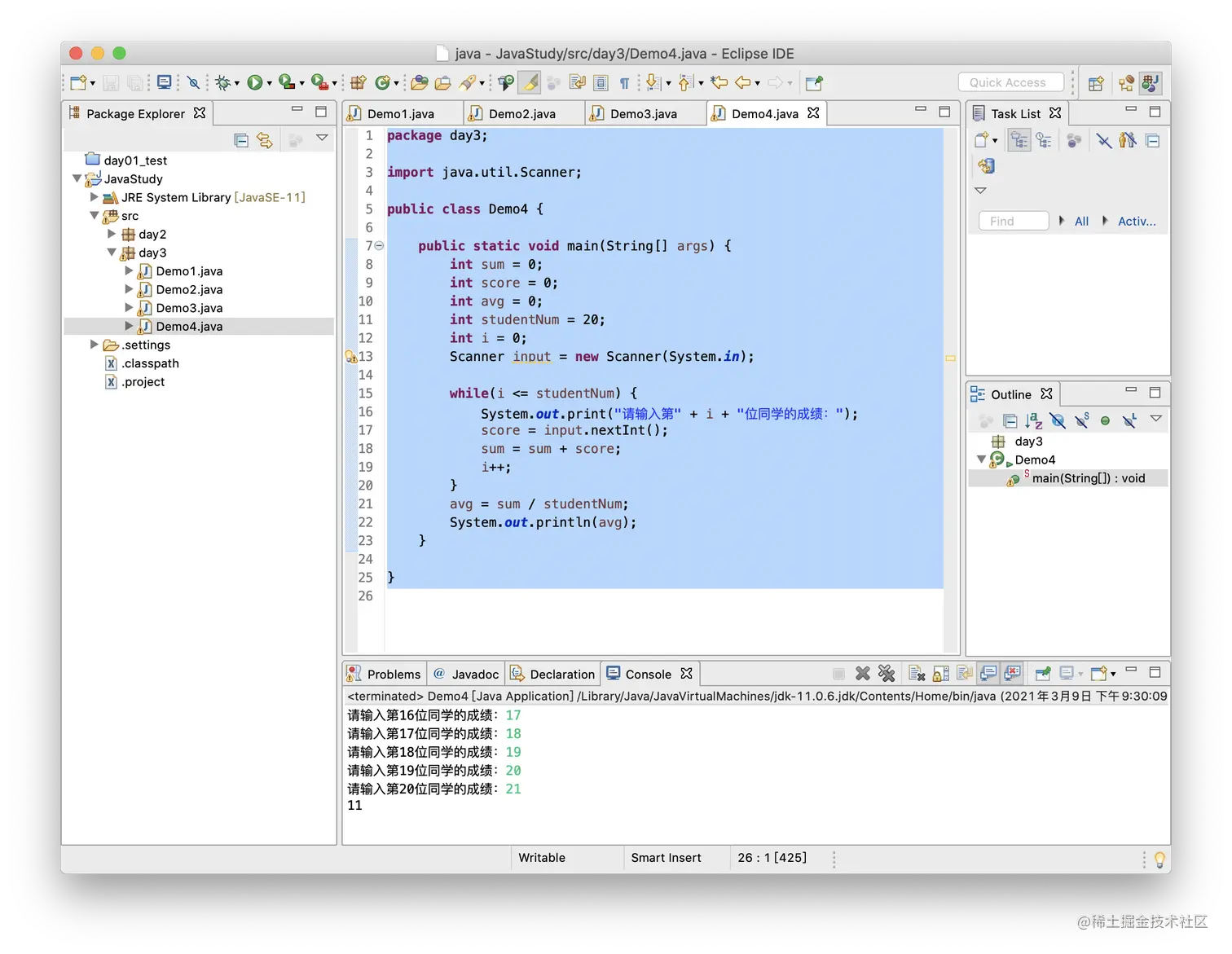Click the New Java Class icon
The width and height of the screenshot is (1232, 954).
[381, 82]
